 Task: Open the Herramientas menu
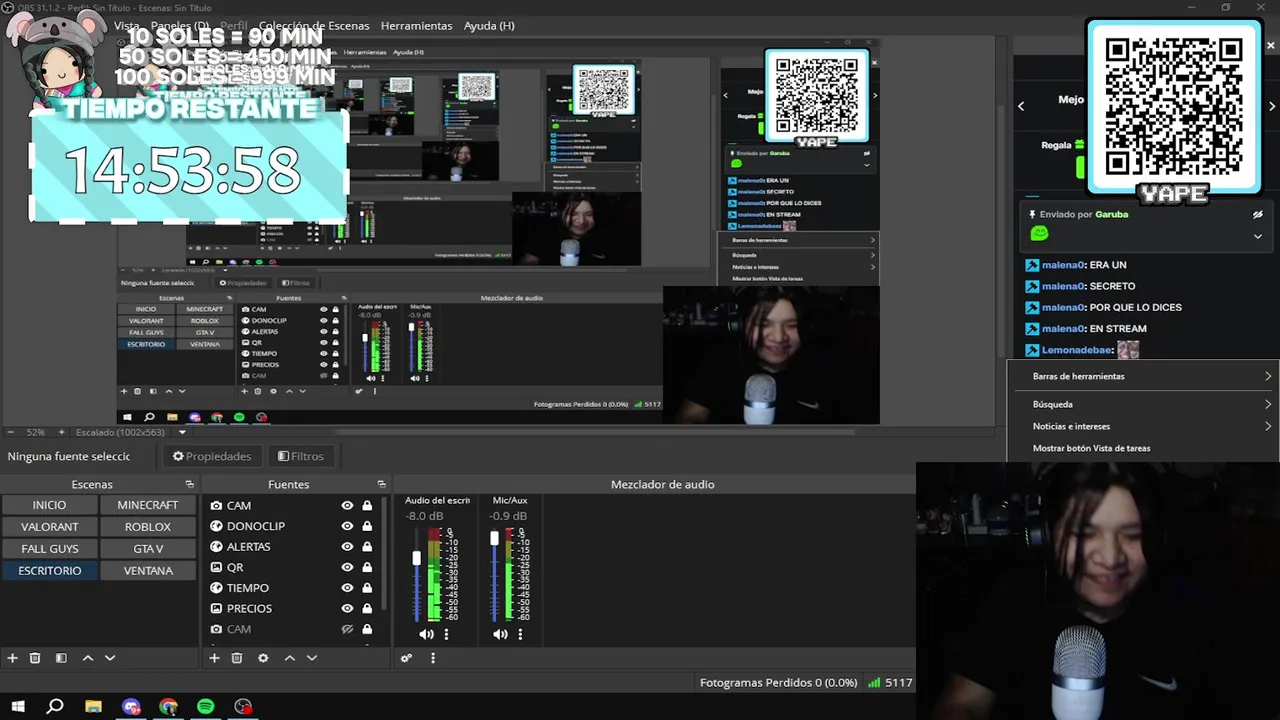416,25
